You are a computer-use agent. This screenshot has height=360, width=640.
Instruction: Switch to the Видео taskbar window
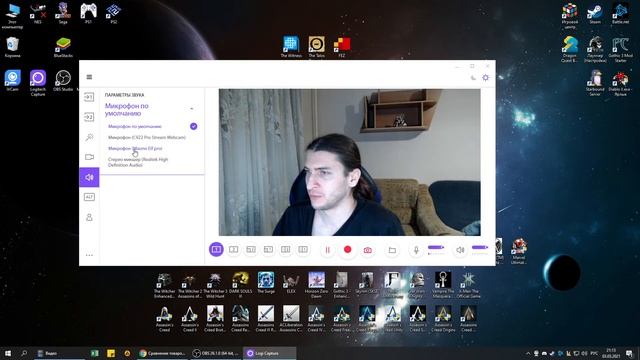pos(59,353)
